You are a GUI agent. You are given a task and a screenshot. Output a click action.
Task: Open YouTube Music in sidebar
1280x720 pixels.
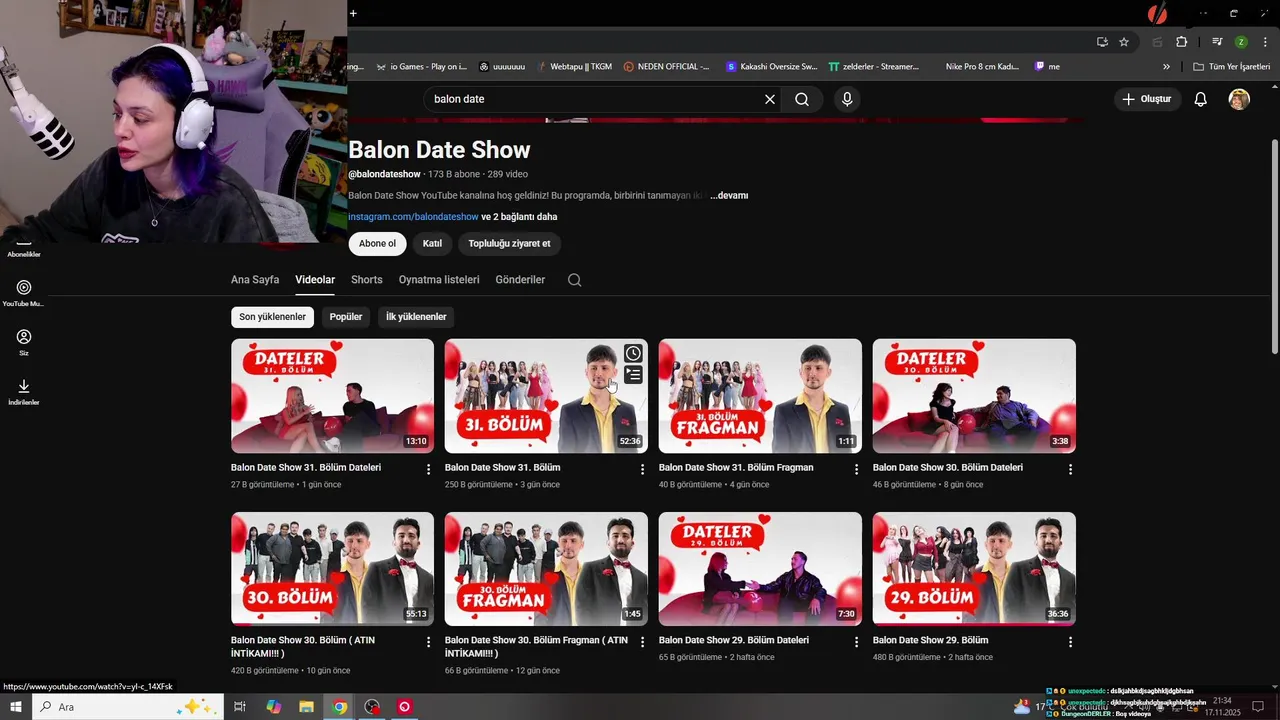(24, 292)
